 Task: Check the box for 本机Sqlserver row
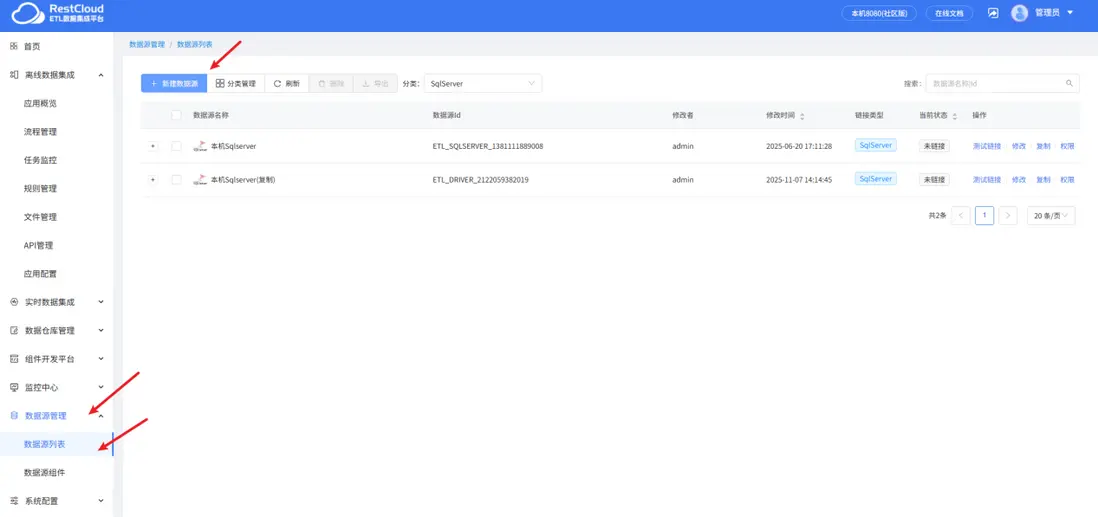pyautogui.click(x=176, y=146)
